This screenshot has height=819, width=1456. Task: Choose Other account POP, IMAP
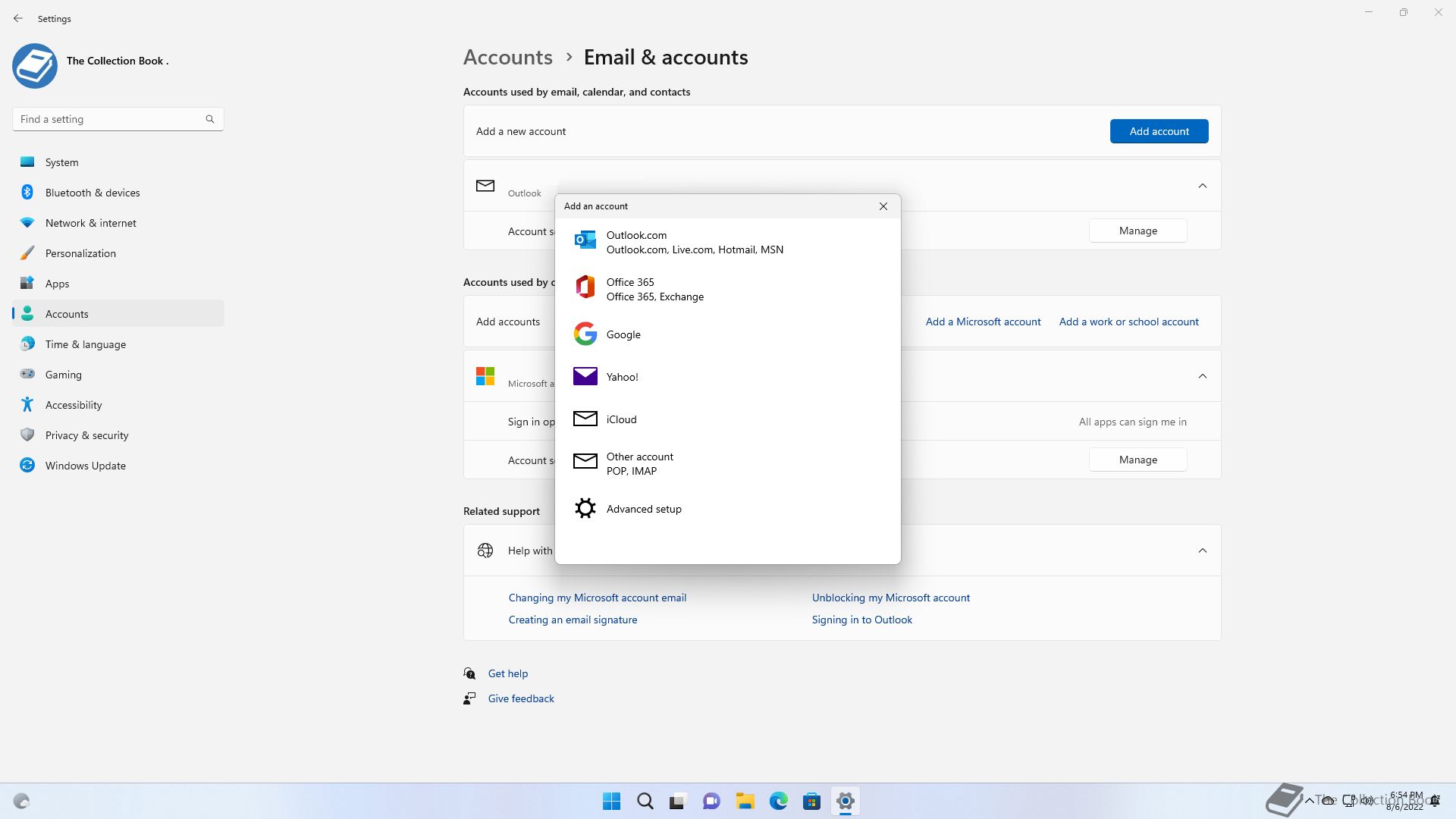tap(728, 463)
